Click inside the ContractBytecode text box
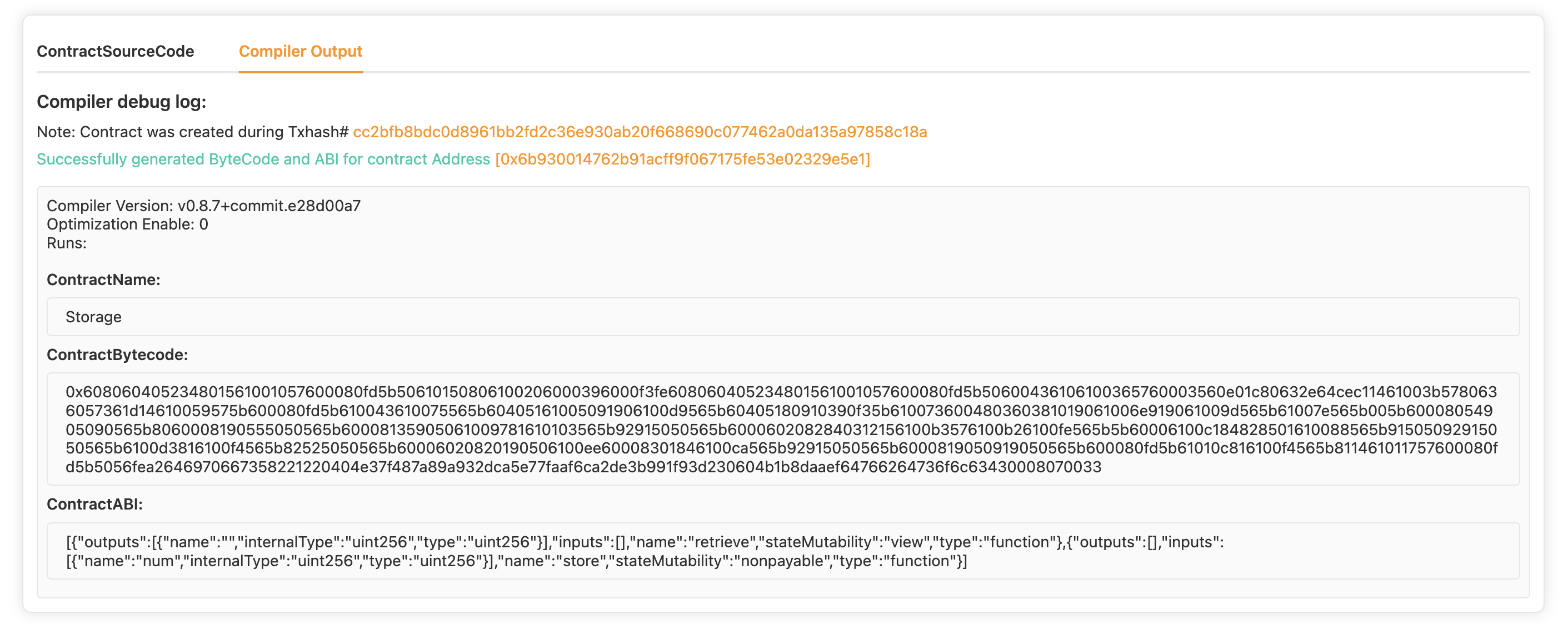 click(x=783, y=429)
